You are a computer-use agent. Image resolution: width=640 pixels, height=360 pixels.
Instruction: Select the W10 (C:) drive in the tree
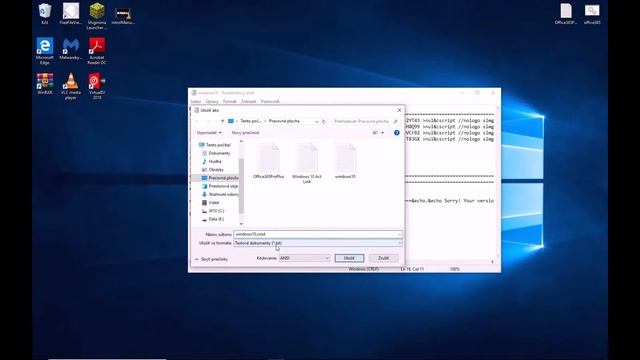(213, 211)
